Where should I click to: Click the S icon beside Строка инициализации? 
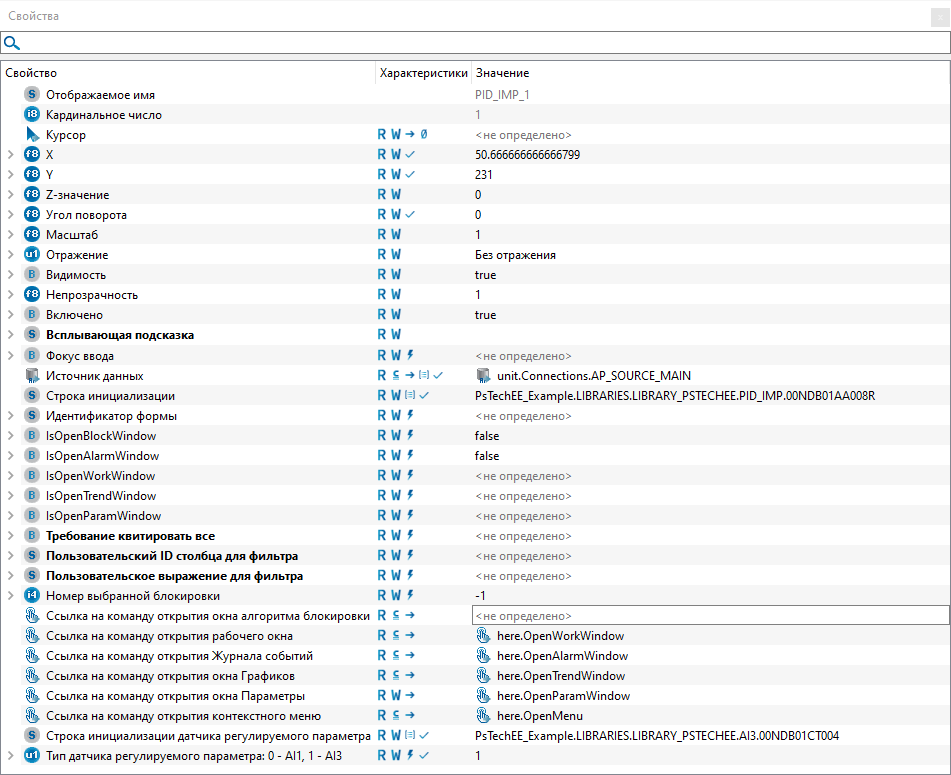(x=32, y=396)
